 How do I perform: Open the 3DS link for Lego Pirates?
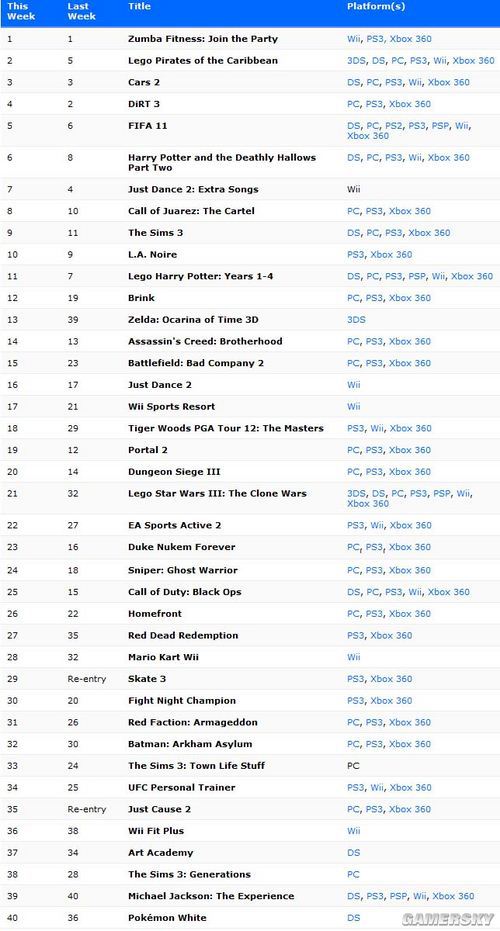coord(356,61)
